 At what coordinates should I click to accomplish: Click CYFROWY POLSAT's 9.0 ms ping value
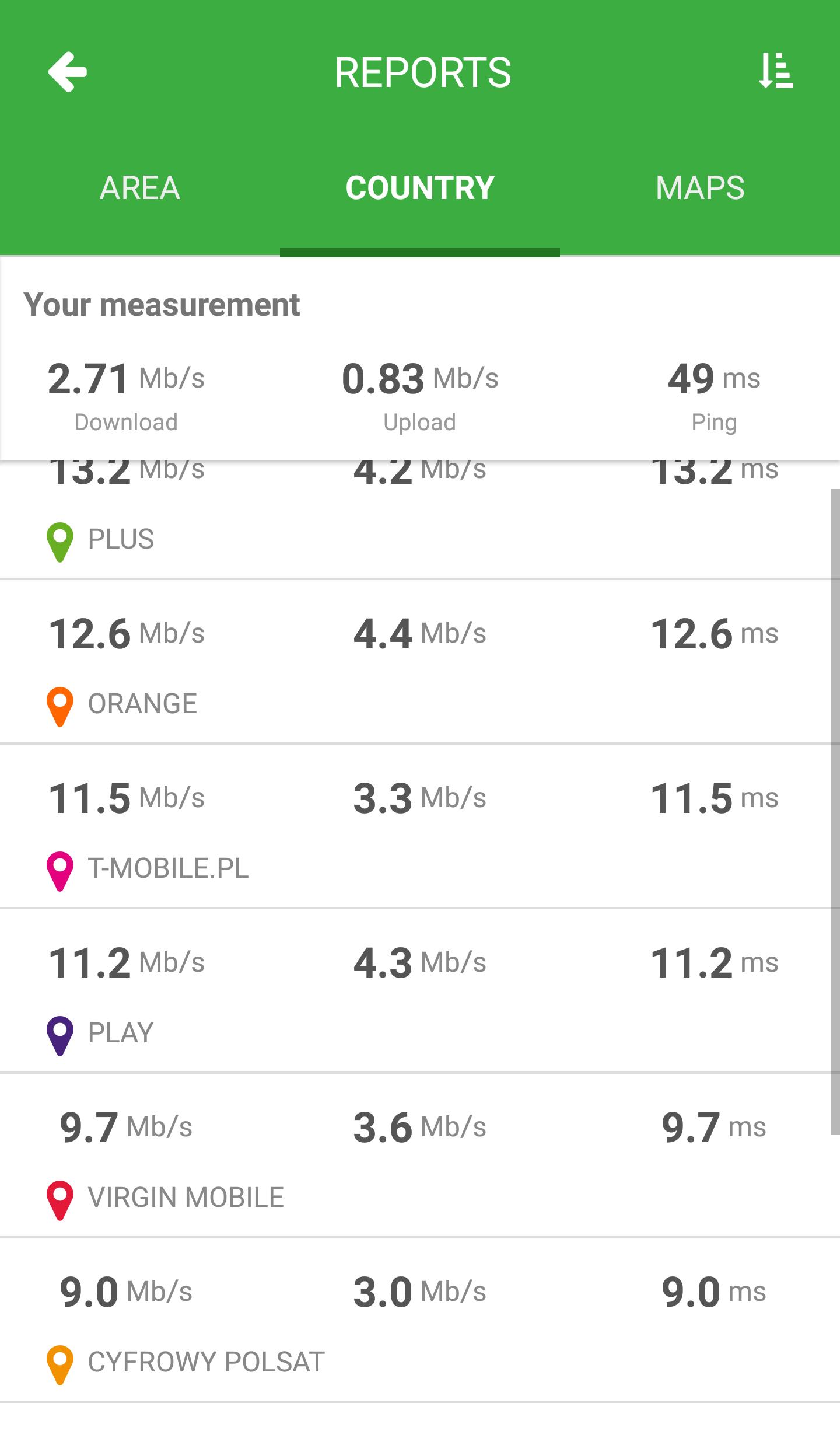pos(713,1292)
